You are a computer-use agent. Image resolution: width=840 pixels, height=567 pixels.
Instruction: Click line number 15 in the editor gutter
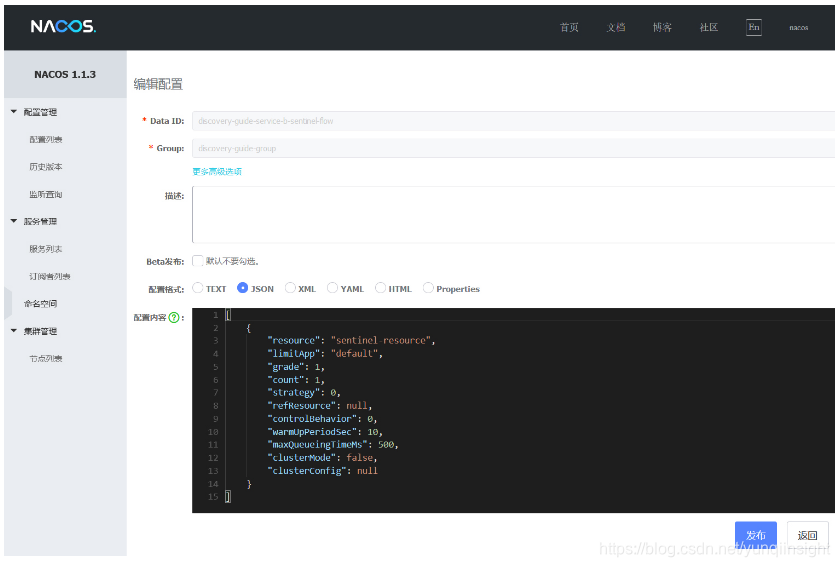coord(213,497)
